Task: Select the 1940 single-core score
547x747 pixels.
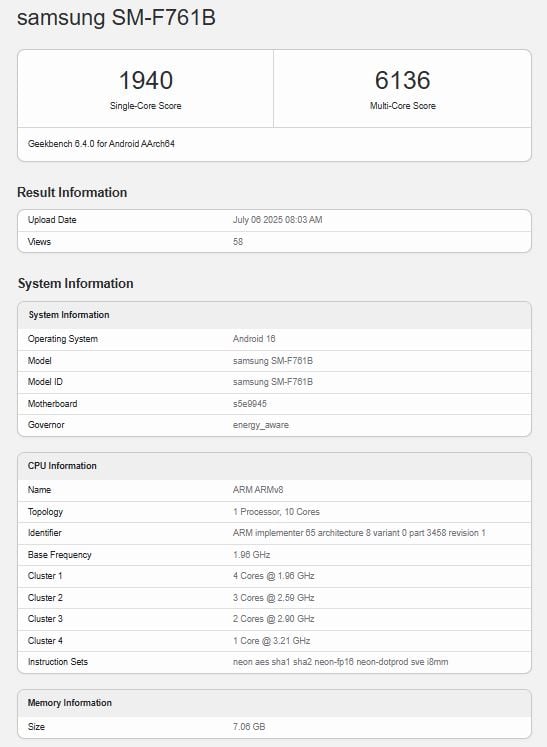Action: coord(145,80)
